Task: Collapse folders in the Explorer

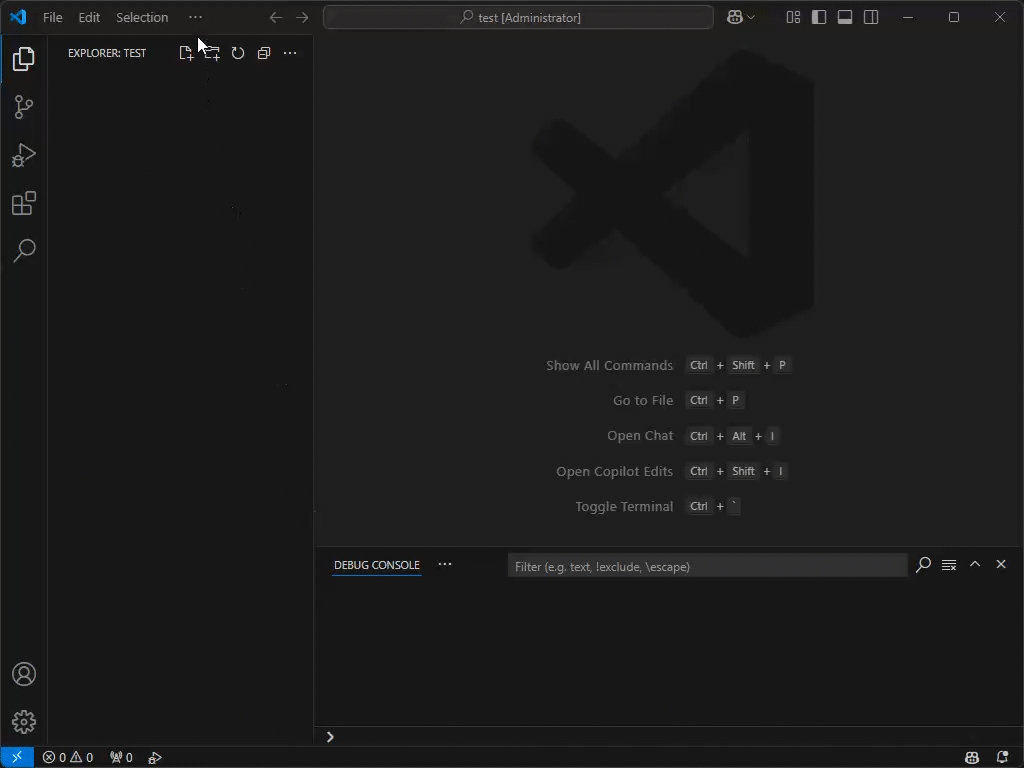Action: pos(263,53)
